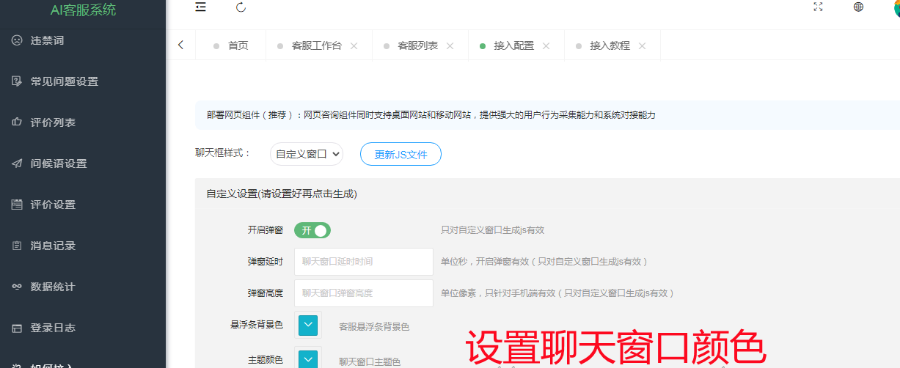The height and width of the screenshot is (368, 900).
Task: Open the 聊天框样式 dropdown
Action: pos(307,154)
